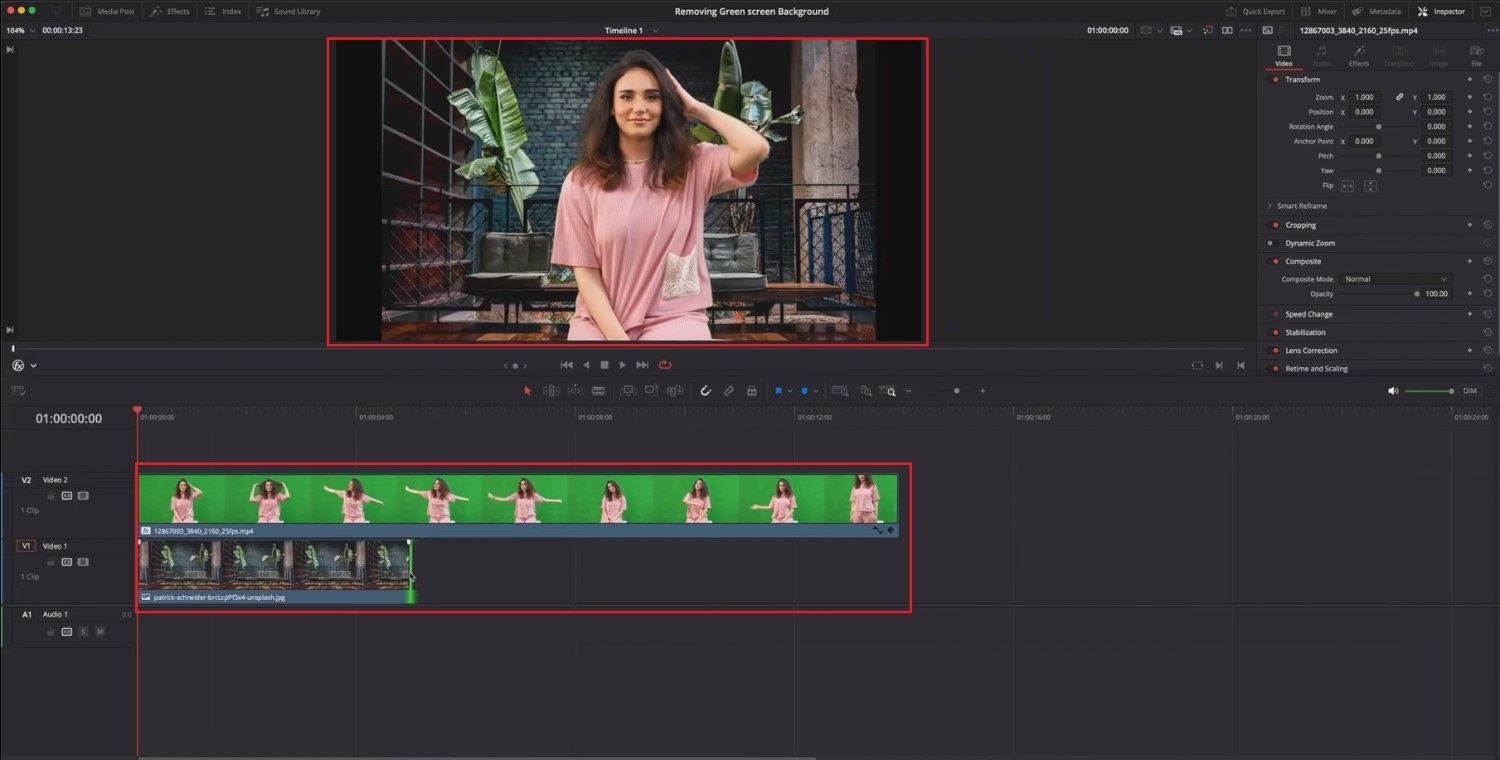The width and height of the screenshot is (1500, 760).
Task: Jump to the last frame
Action: tap(642, 365)
